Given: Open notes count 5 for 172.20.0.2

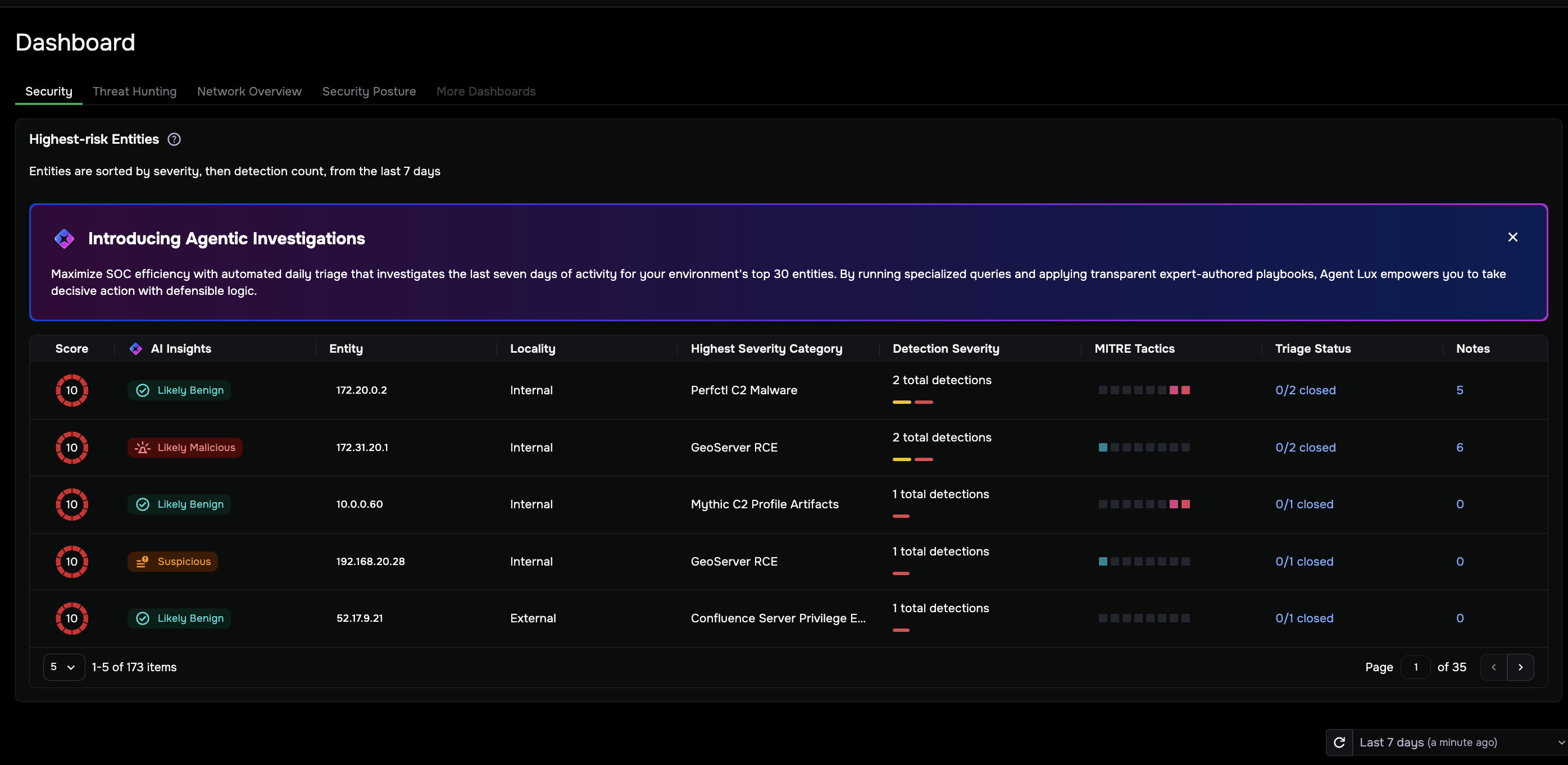Looking at the screenshot, I should pos(1460,390).
